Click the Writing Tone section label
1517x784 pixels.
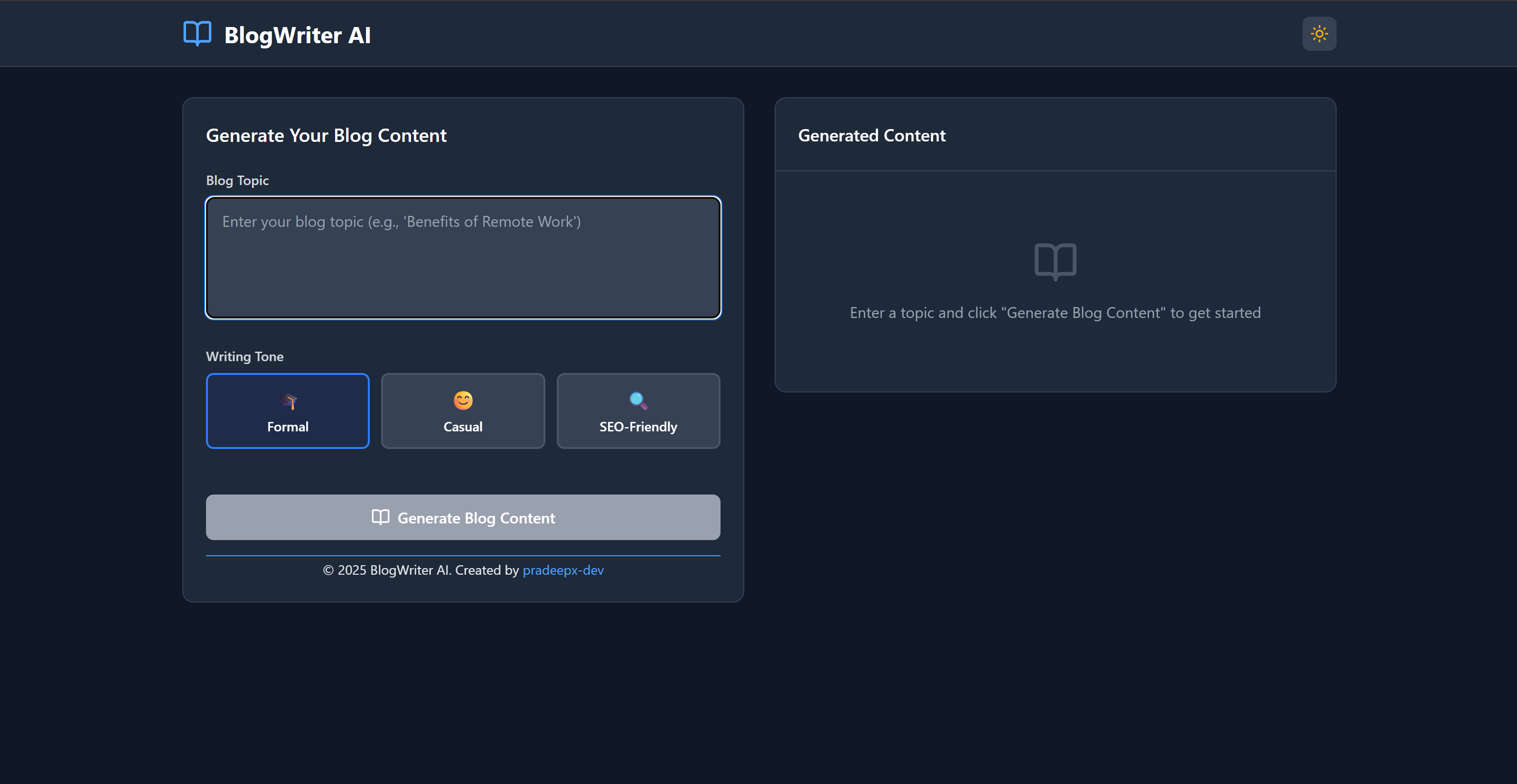click(245, 356)
